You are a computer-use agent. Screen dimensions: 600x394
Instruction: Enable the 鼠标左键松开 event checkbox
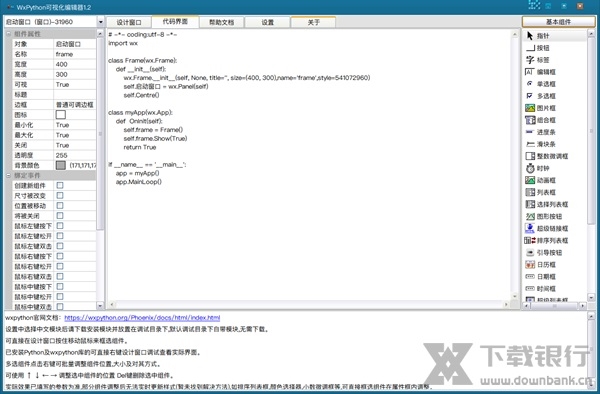60,236
